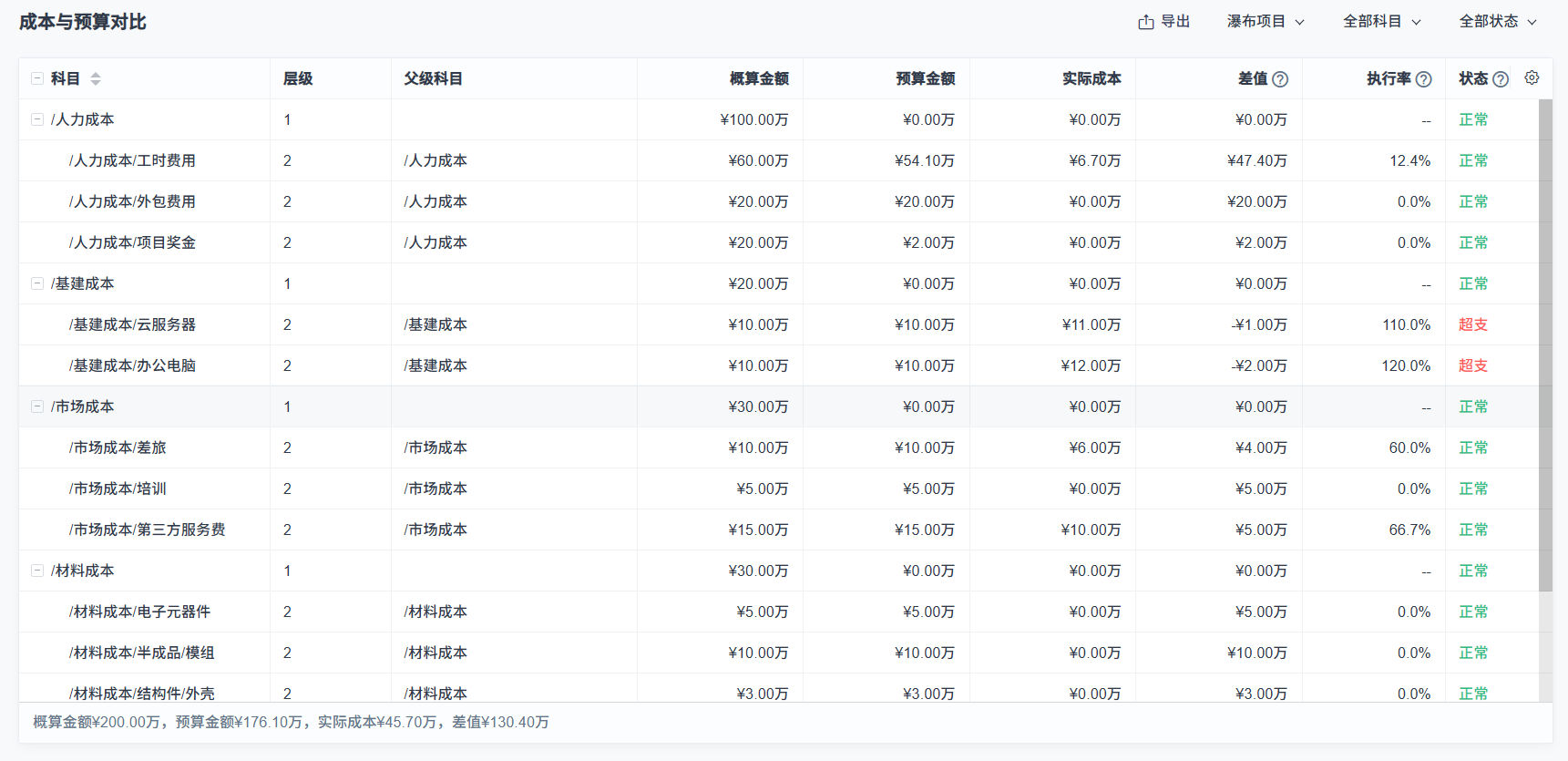This screenshot has width=1568, height=761.
Task: Click the 执行率 column header text
Action: point(1389,79)
